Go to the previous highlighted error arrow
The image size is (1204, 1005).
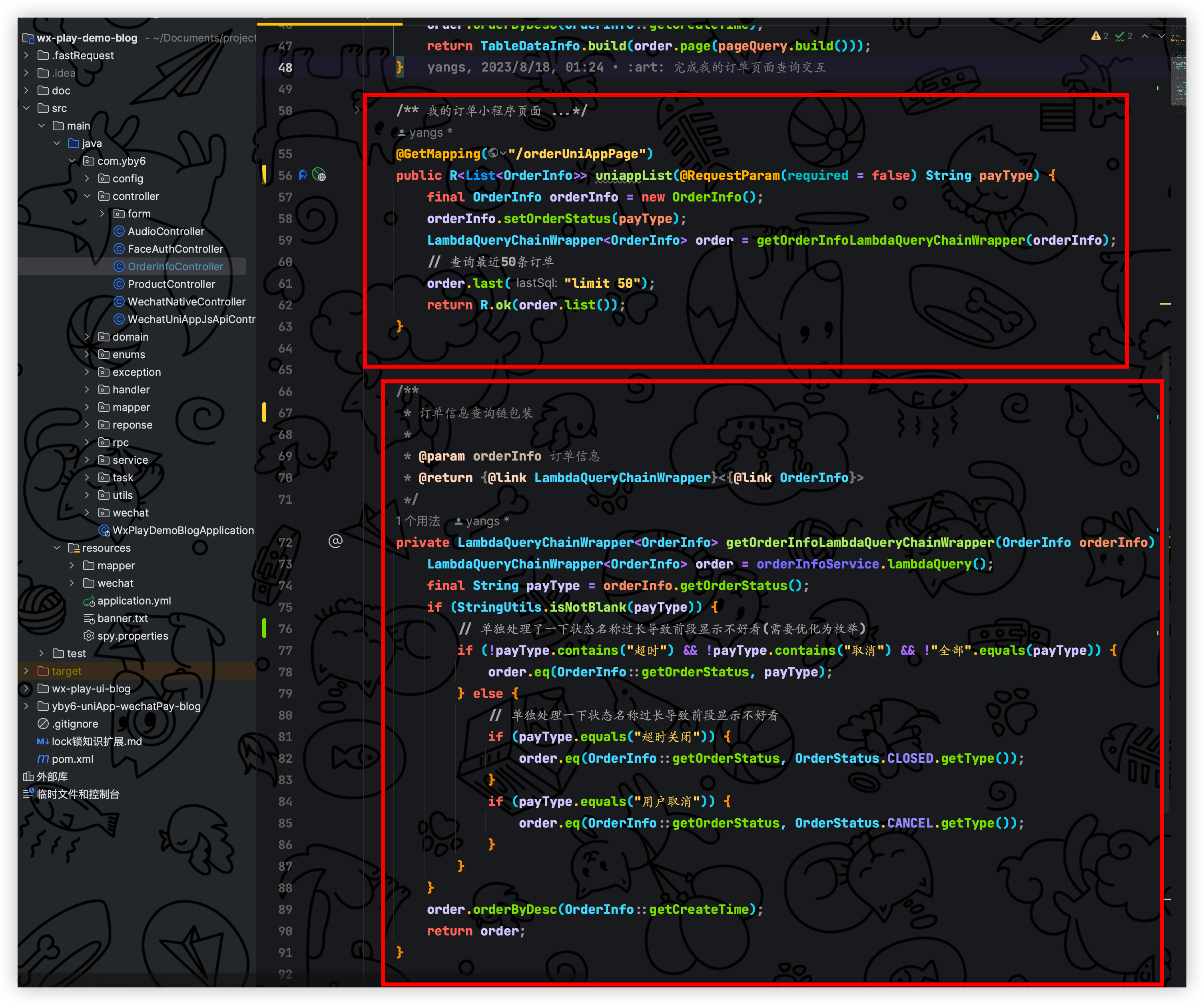[1145, 36]
